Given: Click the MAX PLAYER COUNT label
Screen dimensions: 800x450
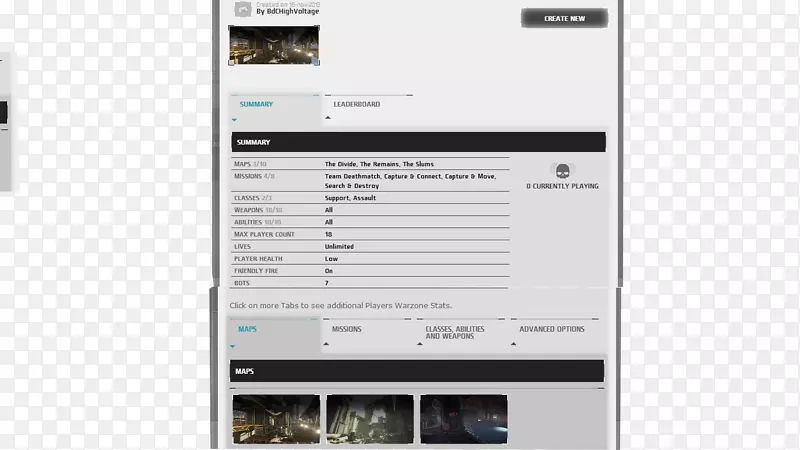Looking at the screenshot, I should pos(264,234).
